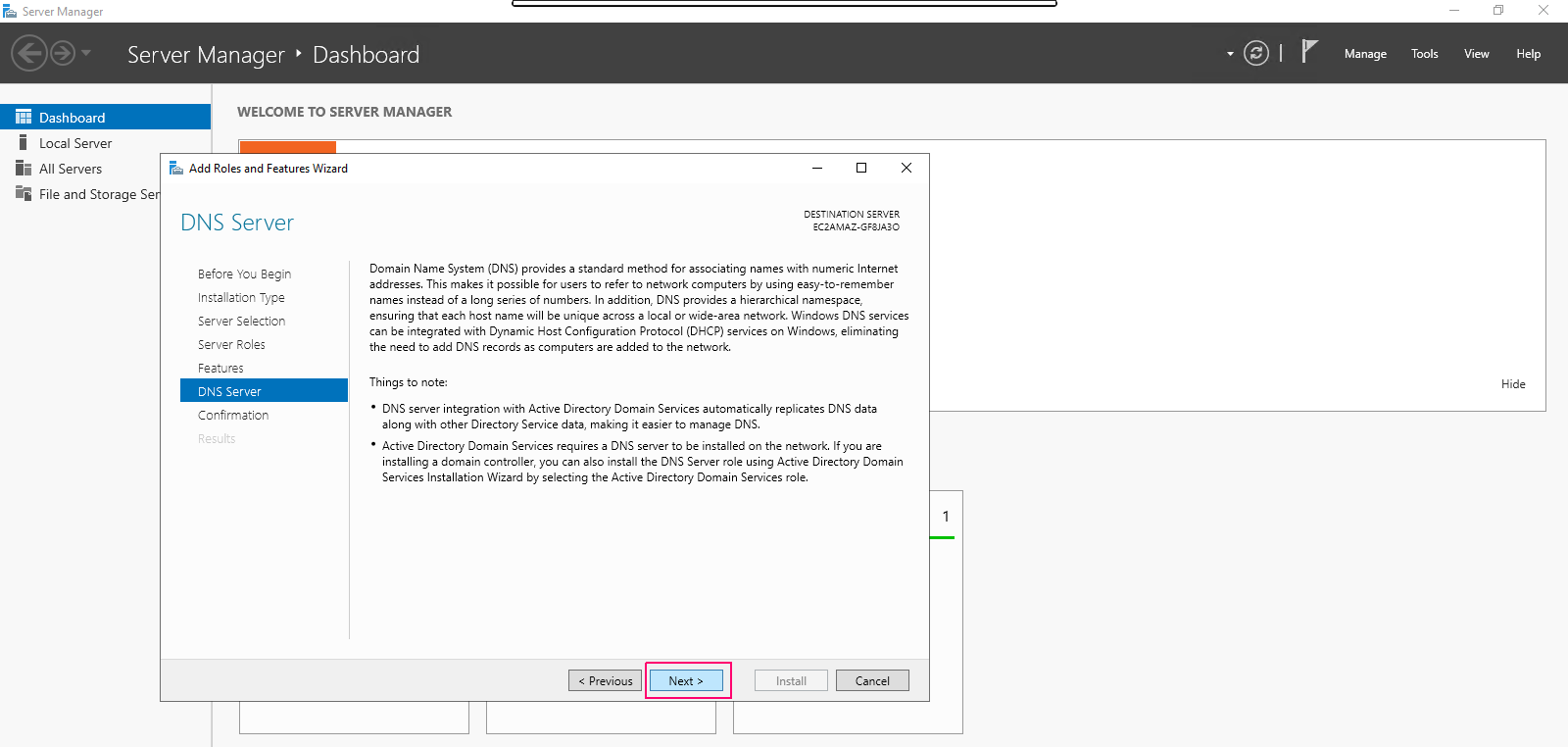This screenshot has width=1568, height=747.
Task: Click the WELCOME TO SERVER MANAGER heading
Action: (345, 112)
